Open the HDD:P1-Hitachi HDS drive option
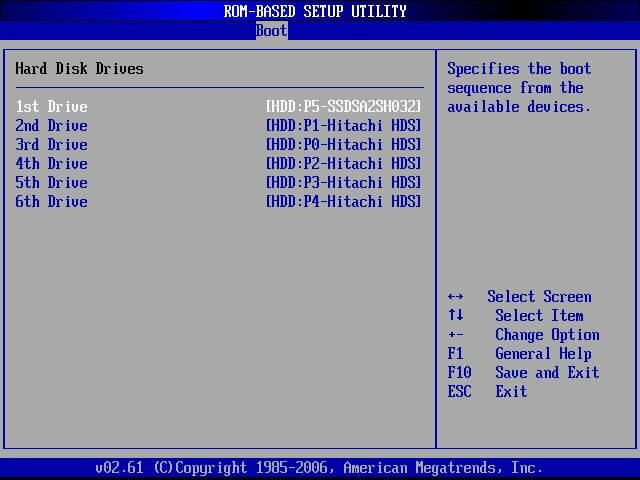Viewport: 640px width, 480px height. click(343, 125)
